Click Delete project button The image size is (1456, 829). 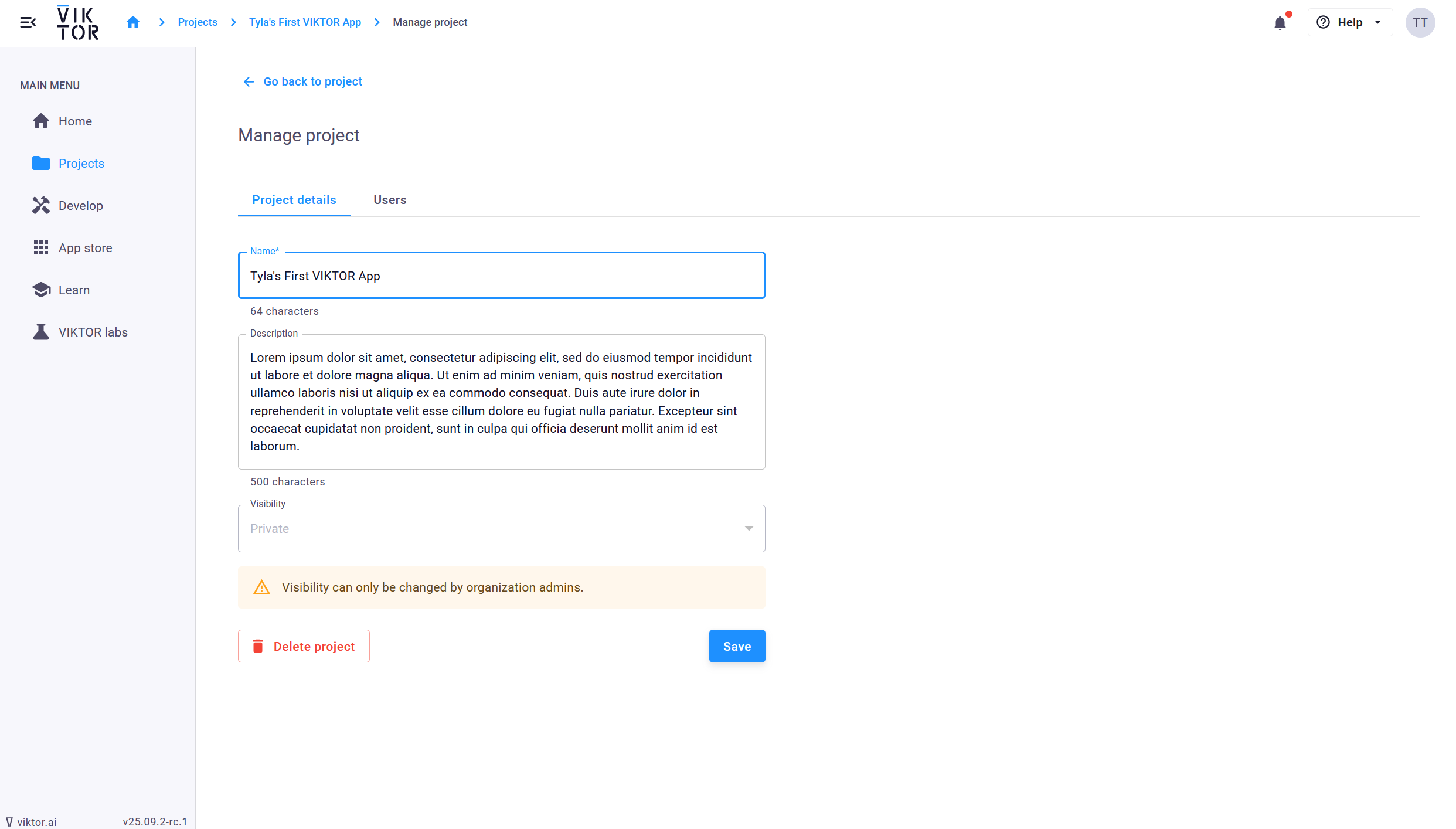point(304,646)
